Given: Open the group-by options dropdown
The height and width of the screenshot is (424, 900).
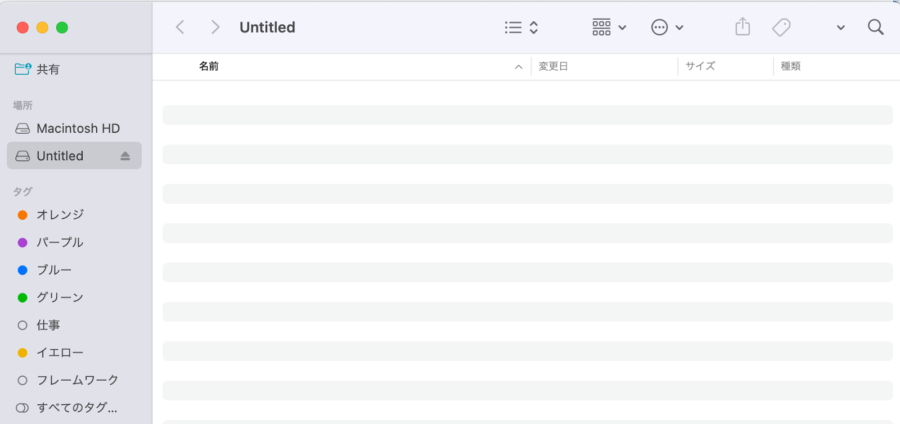Looking at the screenshot, I should click(609, 27).
